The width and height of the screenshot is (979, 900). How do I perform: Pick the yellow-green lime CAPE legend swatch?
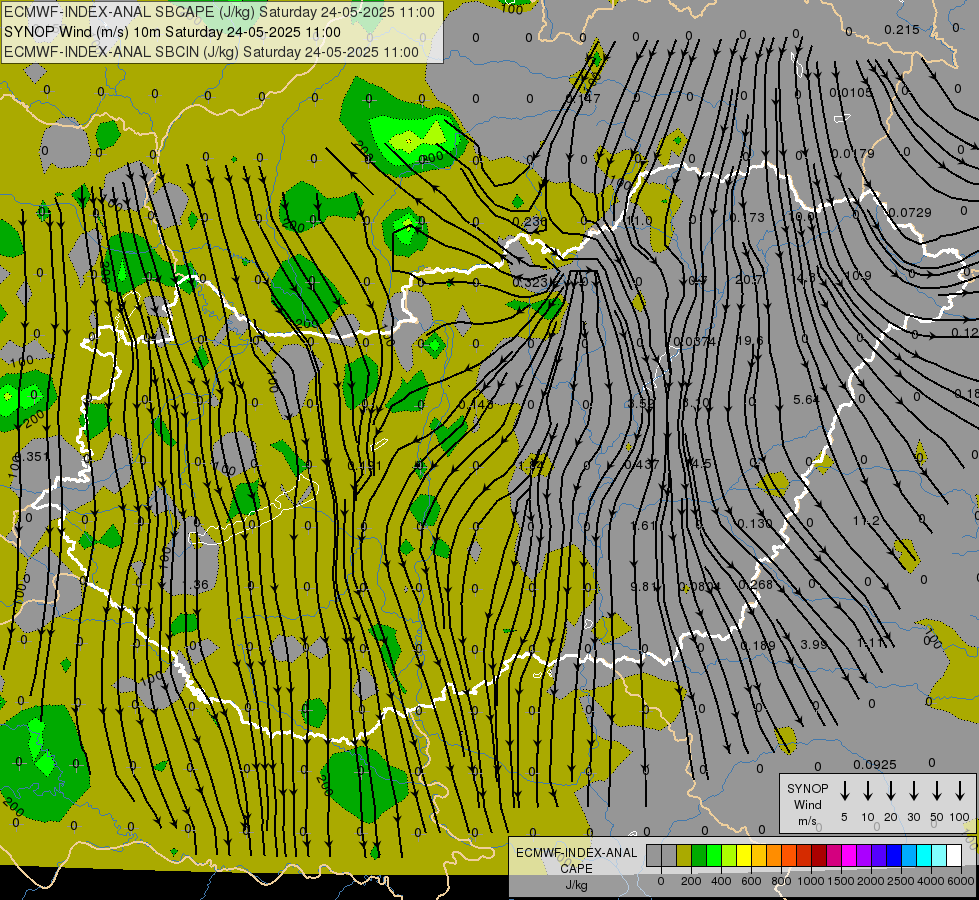(729, 856)
